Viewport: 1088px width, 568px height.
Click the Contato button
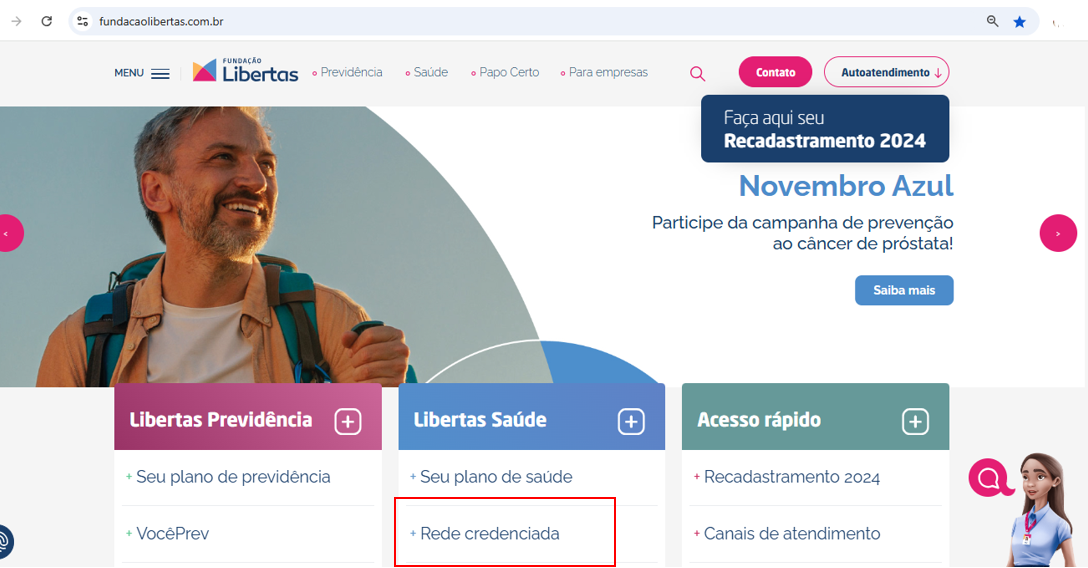775,72
